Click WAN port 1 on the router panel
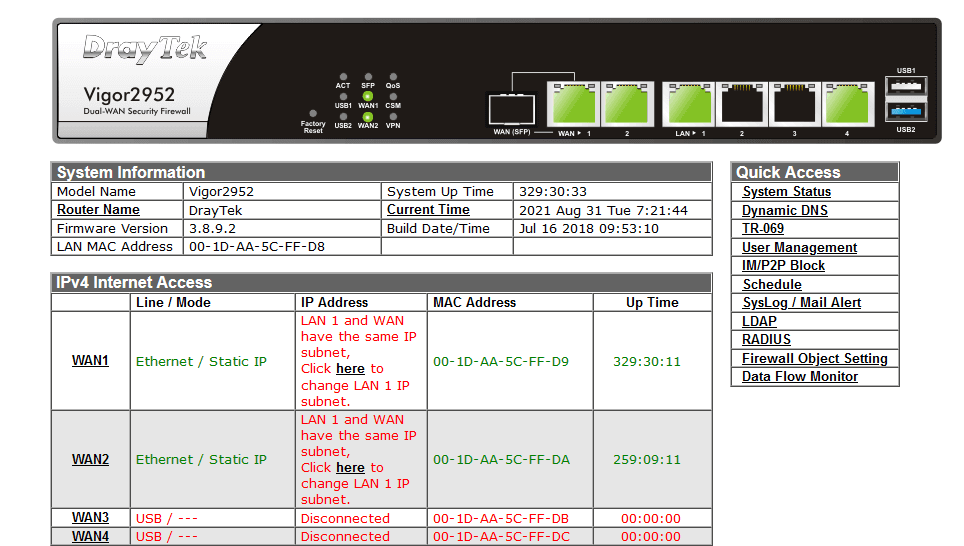 (573, 104)
